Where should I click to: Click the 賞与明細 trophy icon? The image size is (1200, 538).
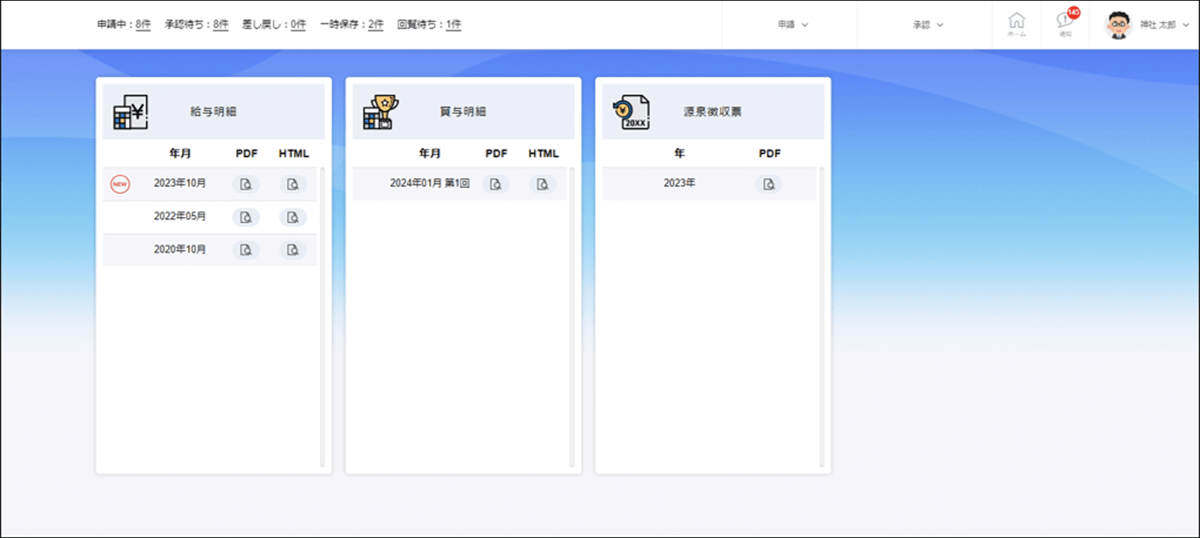[x=380, y=112]
